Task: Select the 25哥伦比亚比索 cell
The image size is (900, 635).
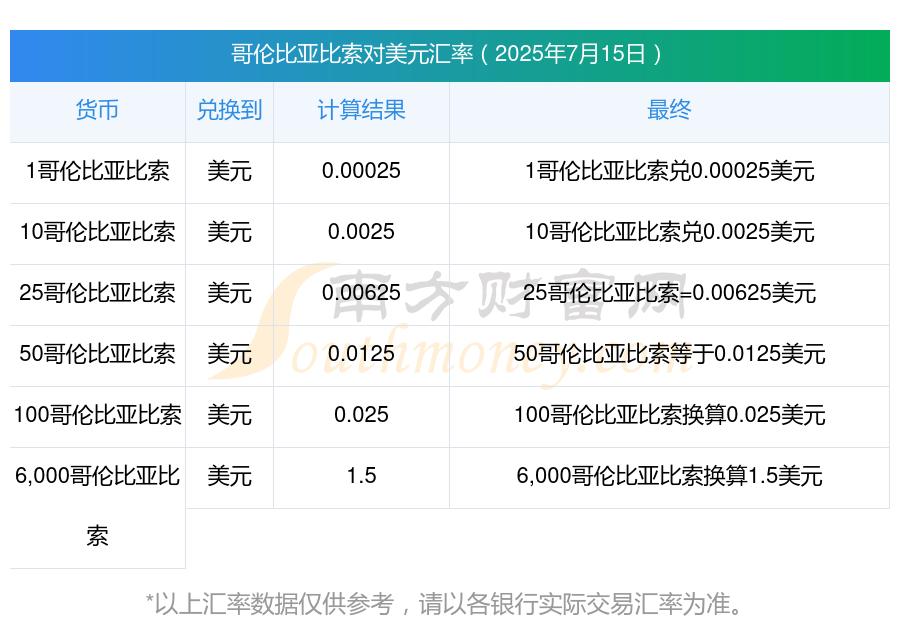Action: coord(98,293)
